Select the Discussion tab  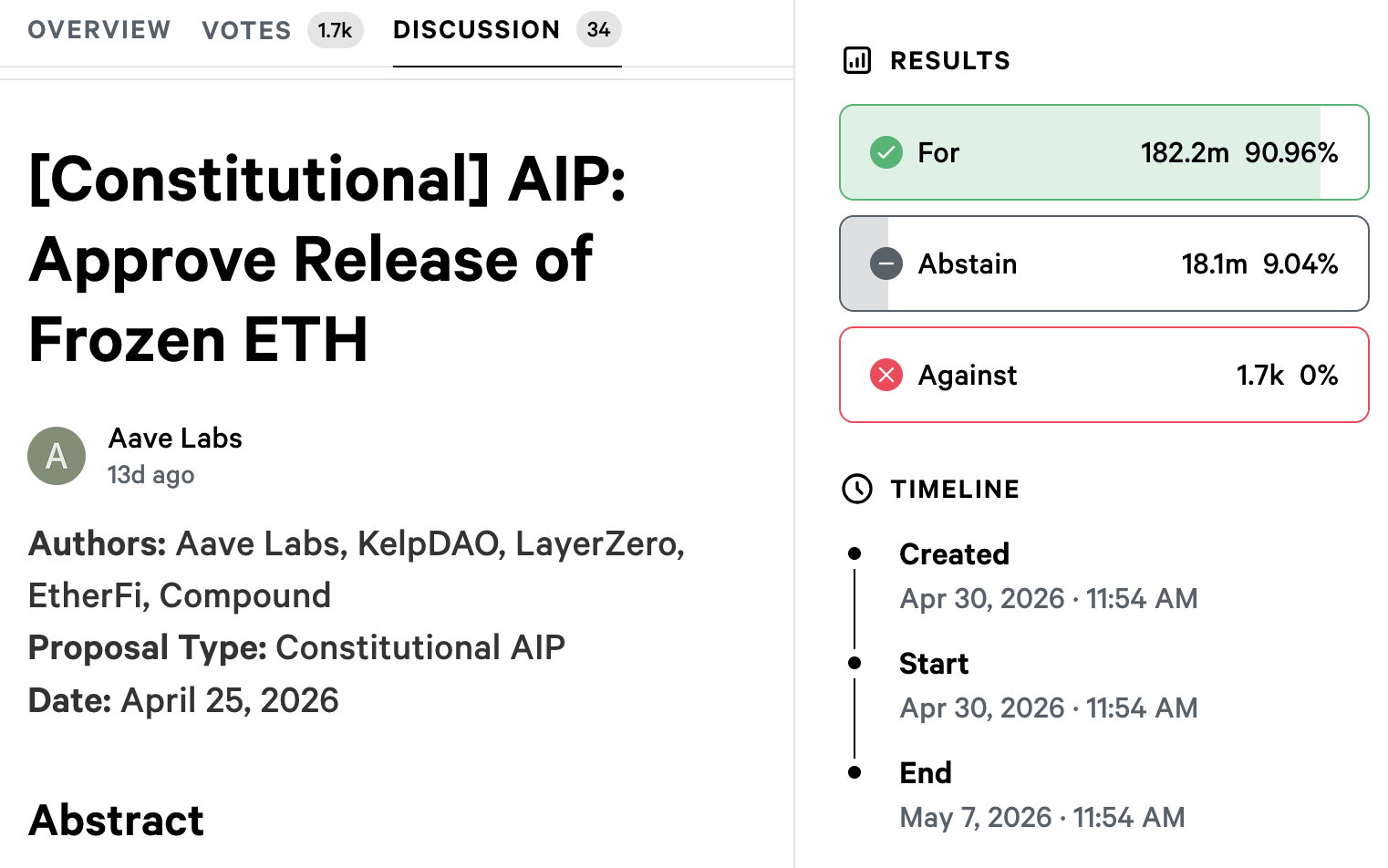[x=476, y=30]
